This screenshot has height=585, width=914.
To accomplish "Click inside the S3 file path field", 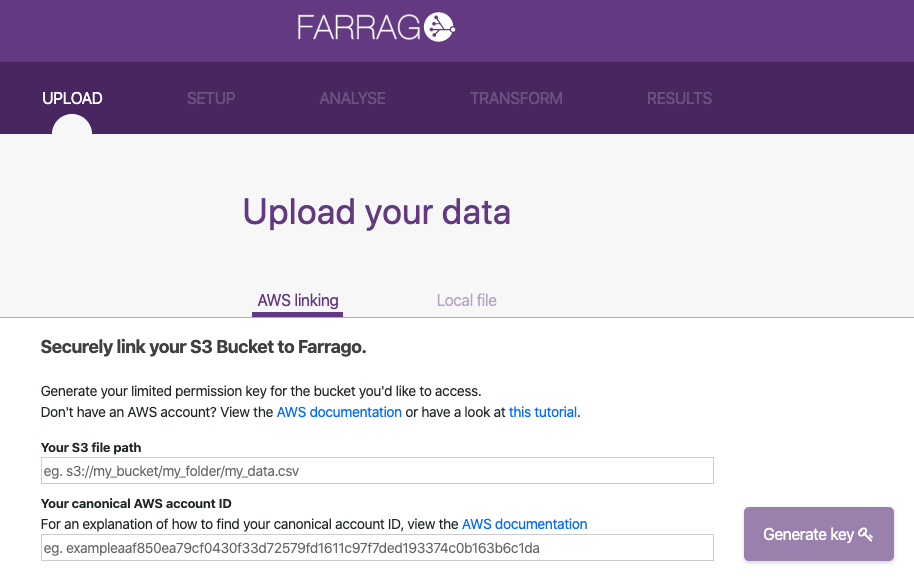I will [x=377, y=470].
